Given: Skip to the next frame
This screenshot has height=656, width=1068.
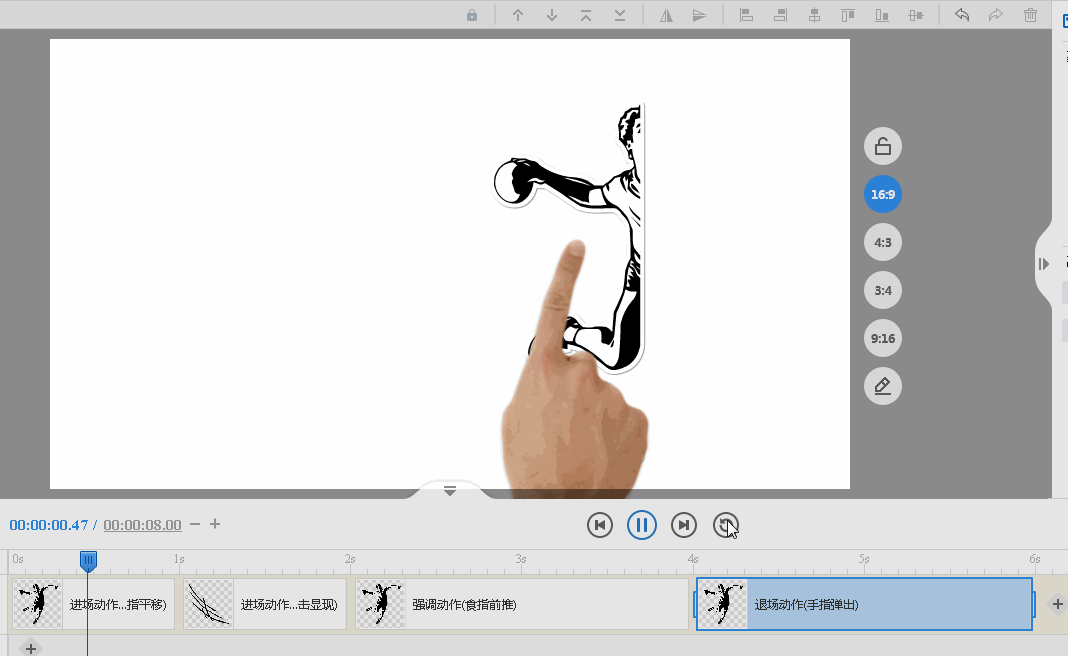Looking at the screenshot, I should 683,524.
